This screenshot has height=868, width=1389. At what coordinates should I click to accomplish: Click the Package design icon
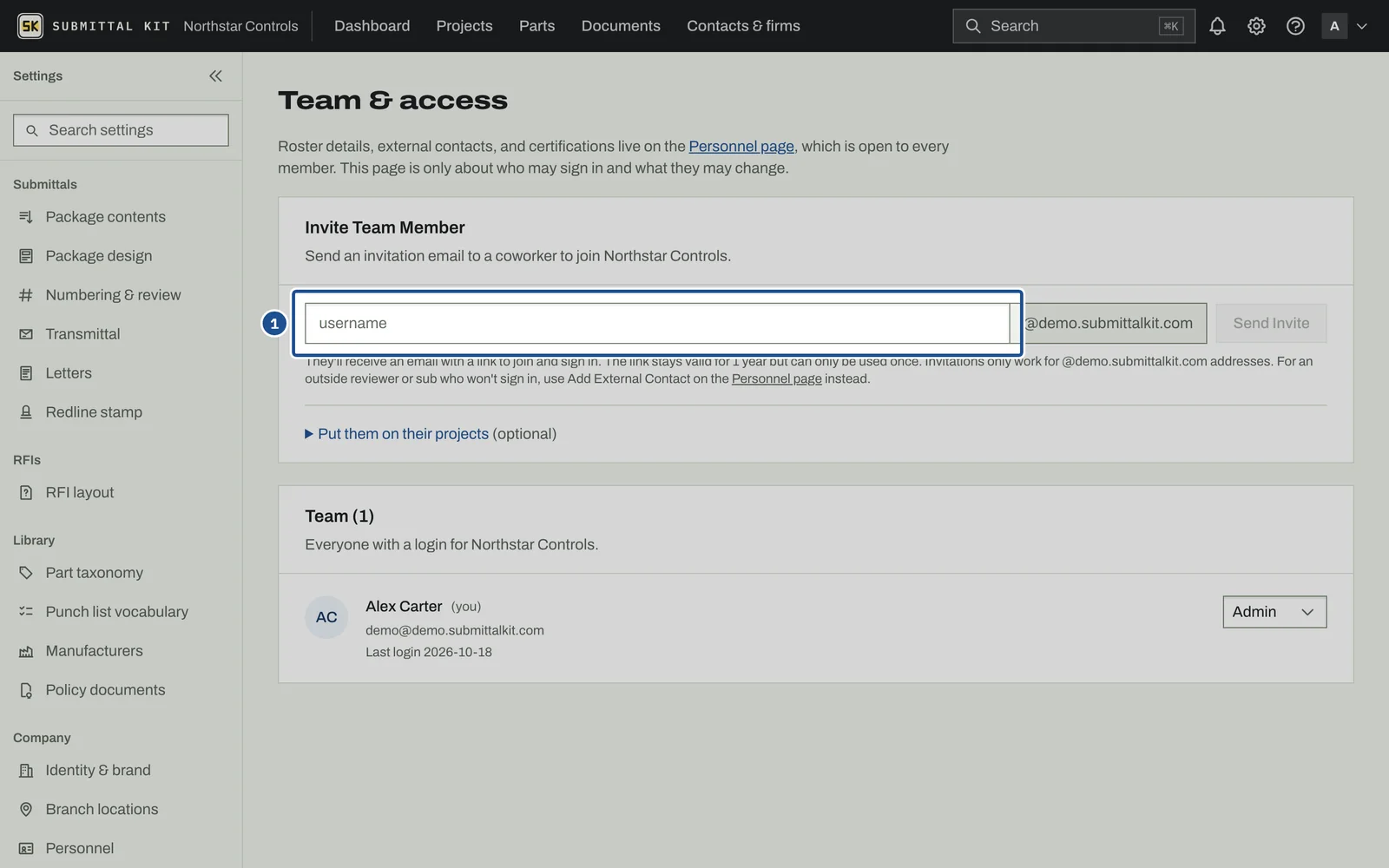[26, 256]
